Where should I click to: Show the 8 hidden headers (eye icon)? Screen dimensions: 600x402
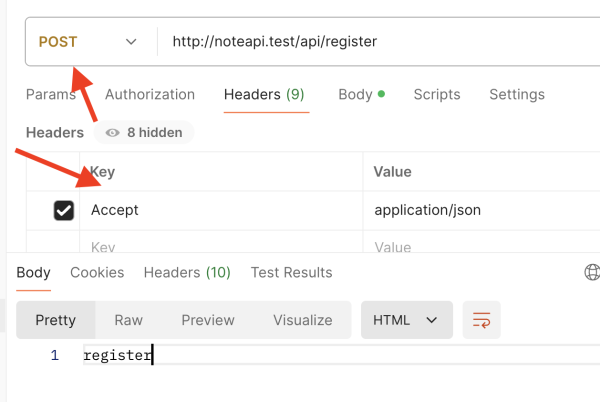[x=144, y=132]
